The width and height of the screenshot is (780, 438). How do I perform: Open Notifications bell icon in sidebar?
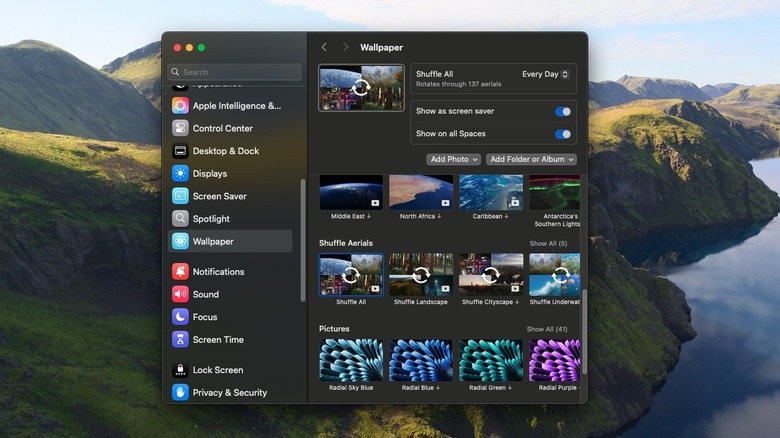pyautogui.click(x=180, y=271)
